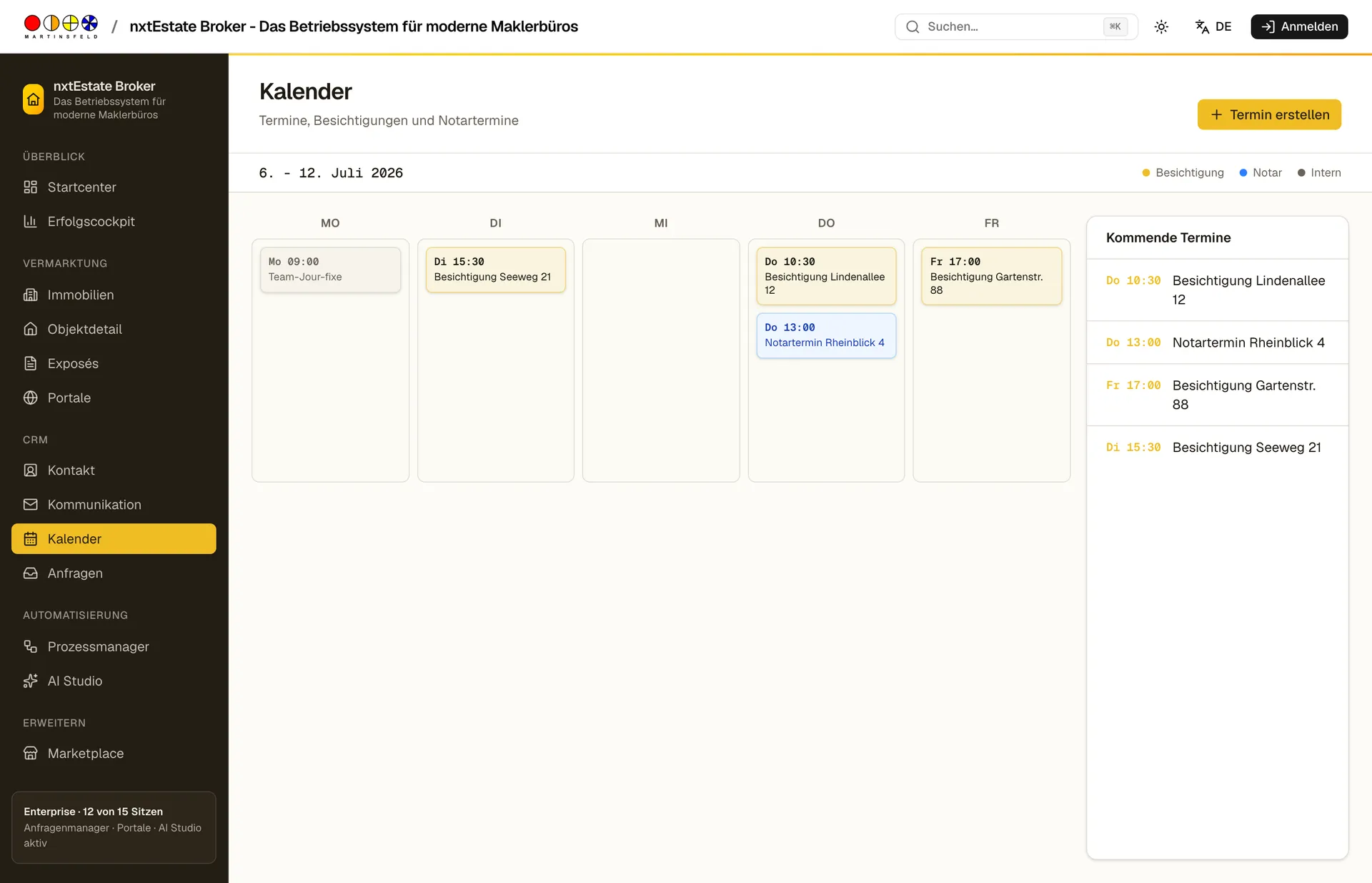Go to Immobilien menu item
1372x883 pixels.
(x=114, y=295)
